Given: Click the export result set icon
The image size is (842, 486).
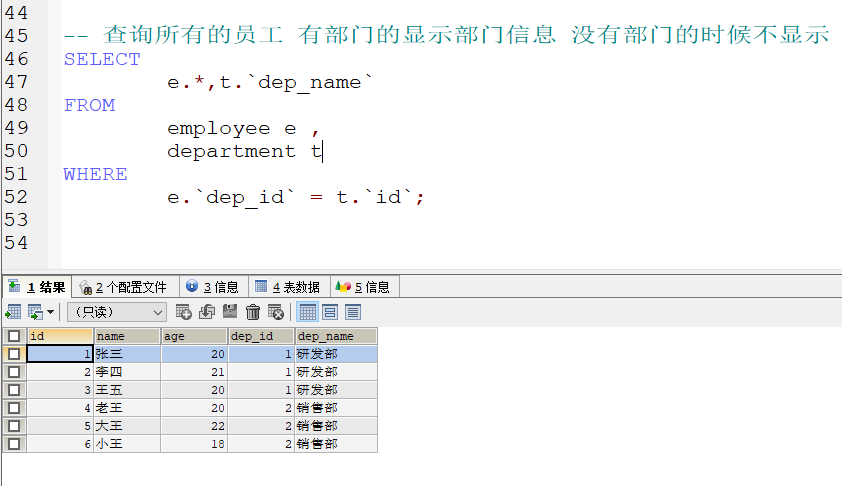Looking at the screenshot, I should click(13, 312).
